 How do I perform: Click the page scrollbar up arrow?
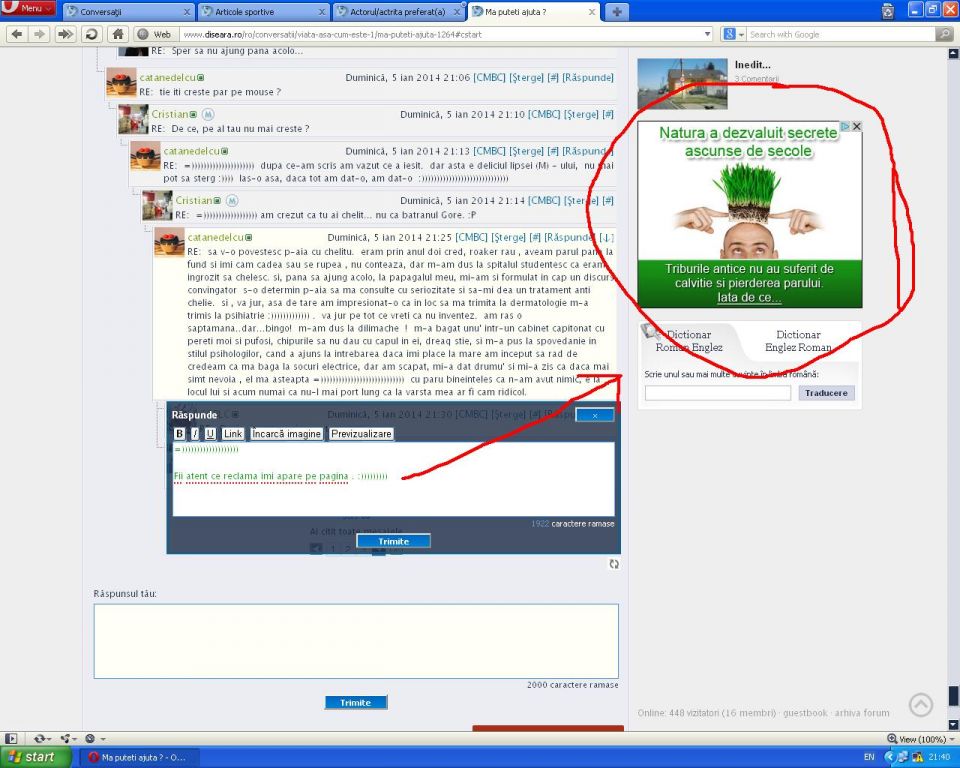click(x=953, y=54)
